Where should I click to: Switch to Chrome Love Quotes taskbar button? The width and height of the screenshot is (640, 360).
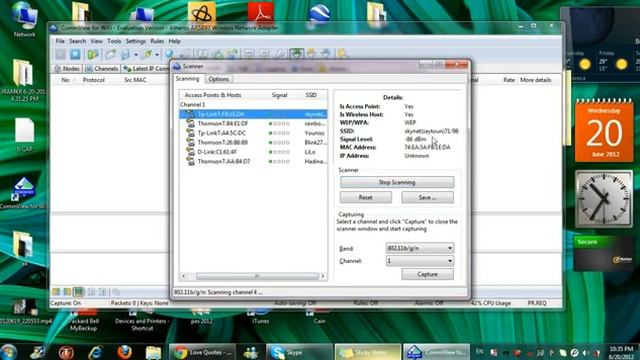202,352
